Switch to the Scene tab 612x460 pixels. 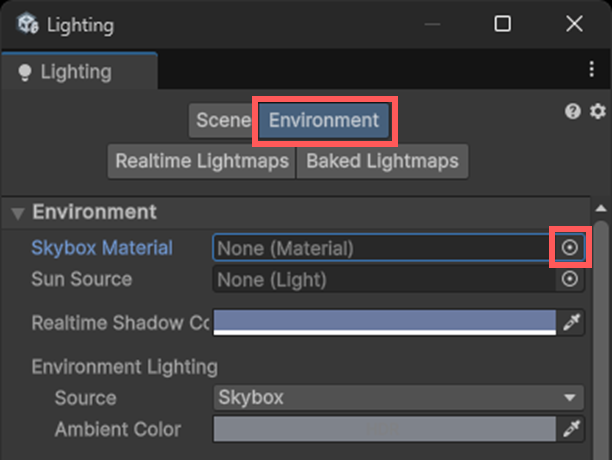point(223,121)
